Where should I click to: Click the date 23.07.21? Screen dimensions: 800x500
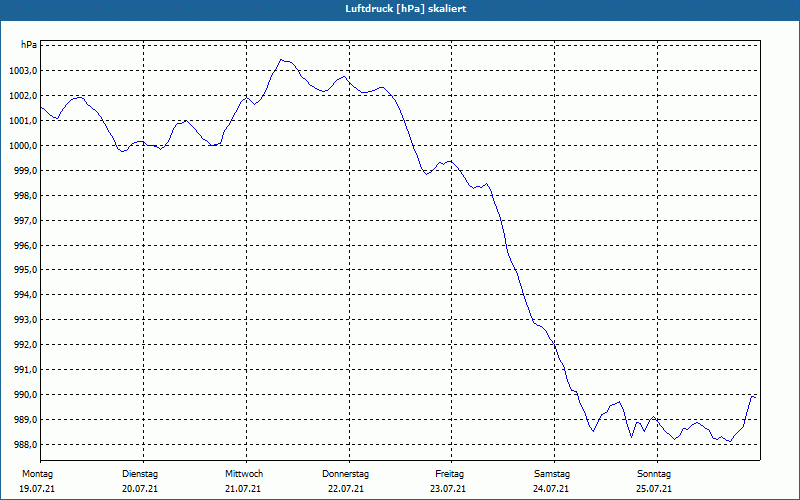pos(447,489)
